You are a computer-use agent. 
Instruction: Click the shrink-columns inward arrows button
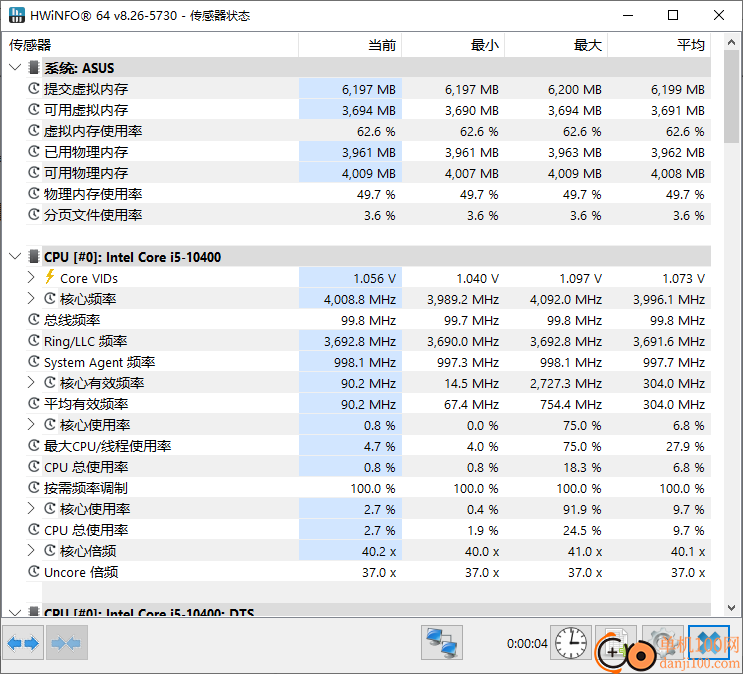pos(67,643)
